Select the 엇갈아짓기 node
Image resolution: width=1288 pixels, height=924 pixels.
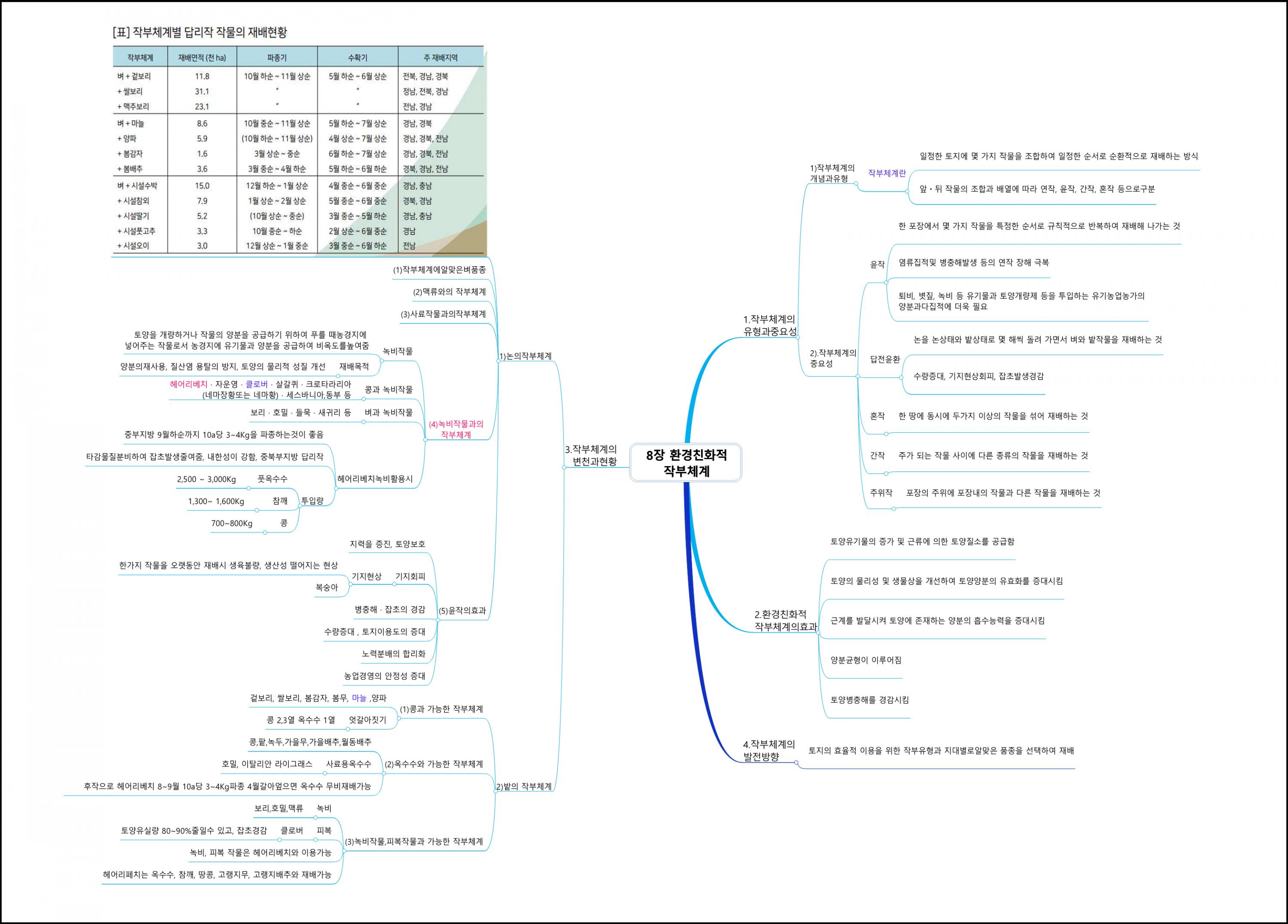pyautogui.click(x=368, y=720)
